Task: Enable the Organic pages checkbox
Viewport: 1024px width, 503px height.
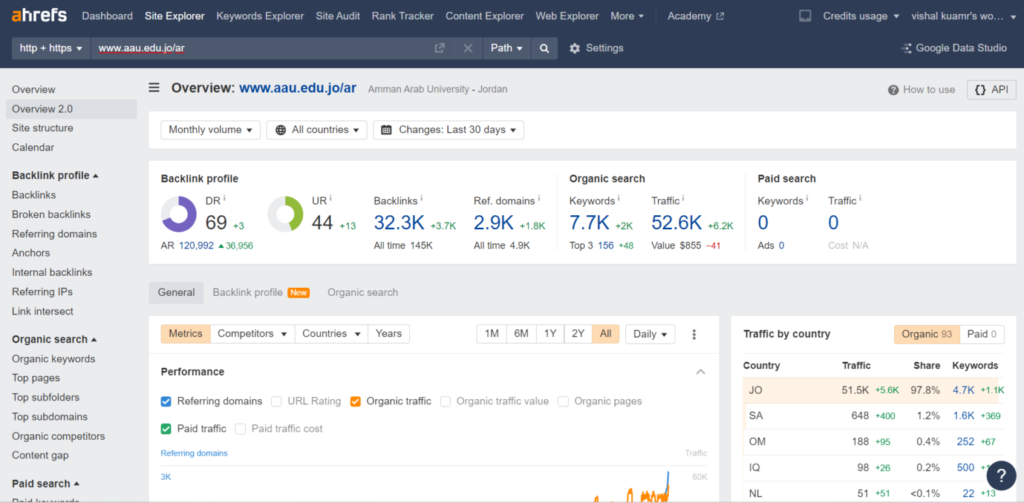Action: point(563,401)
